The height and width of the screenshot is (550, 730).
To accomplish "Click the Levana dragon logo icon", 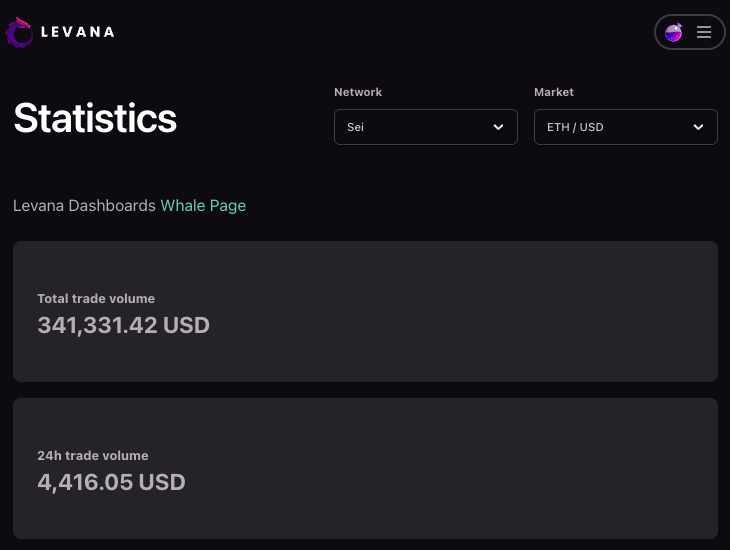I will tap(19, 32).
